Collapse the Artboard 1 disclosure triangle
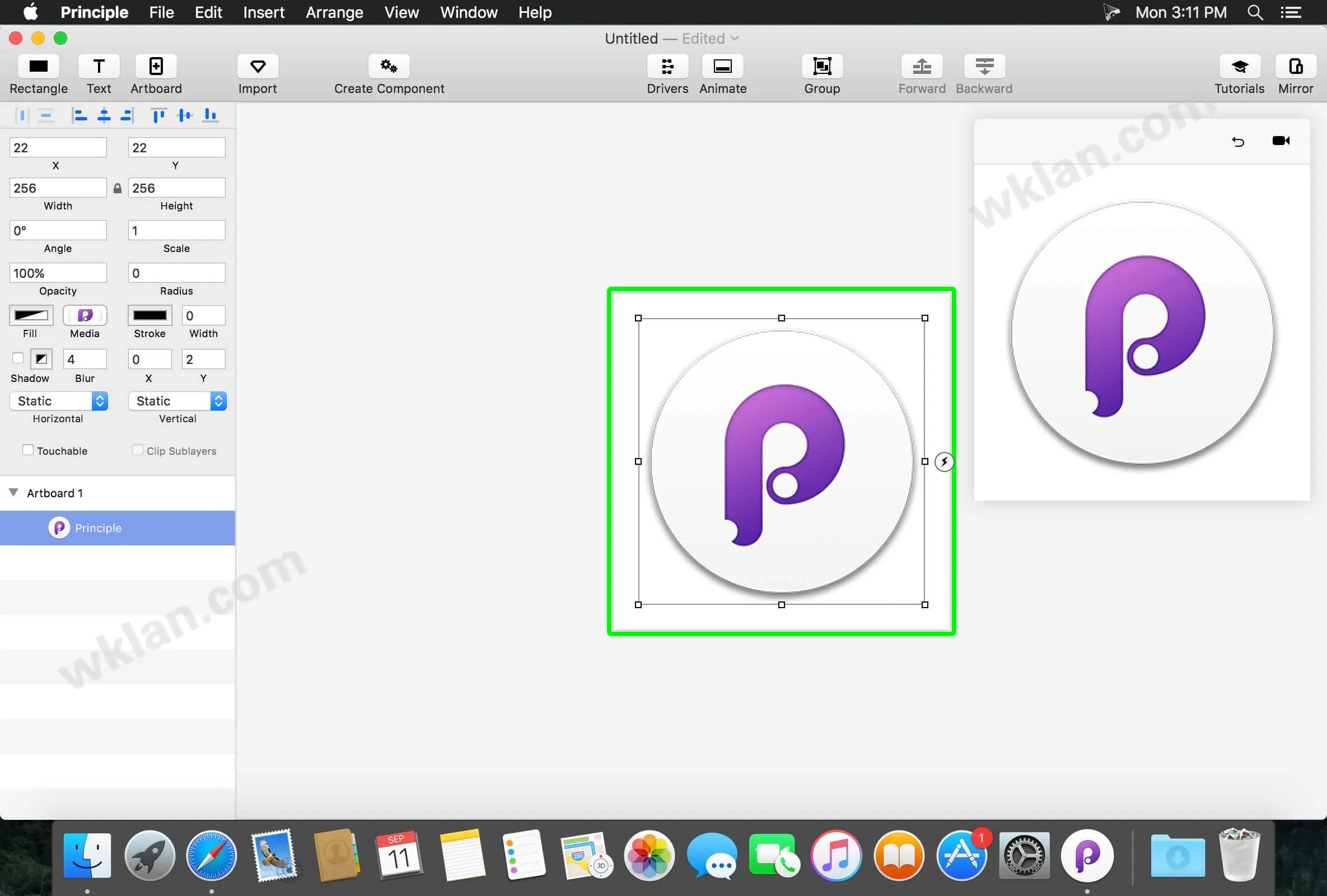Screen dimensions: 1327x896 tap(13, 492)
